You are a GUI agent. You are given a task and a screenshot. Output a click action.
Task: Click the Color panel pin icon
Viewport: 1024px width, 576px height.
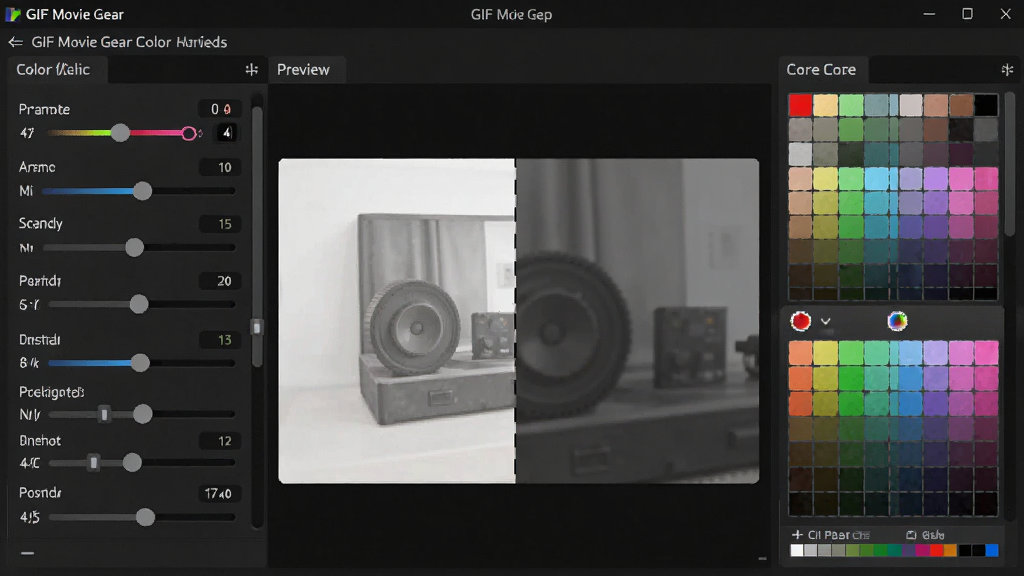coord(251,70)
